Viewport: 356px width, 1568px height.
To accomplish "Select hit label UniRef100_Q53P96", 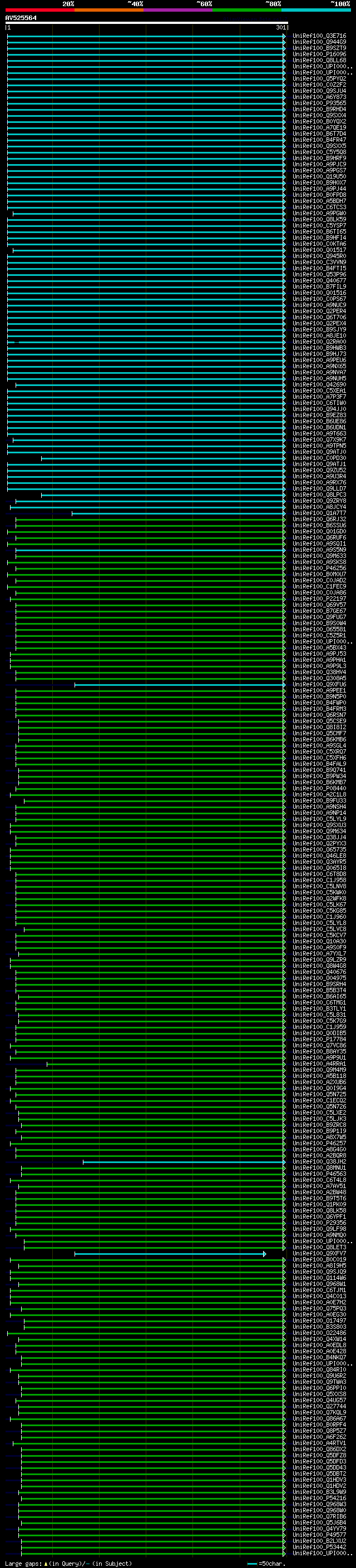I will click(319, 275).
